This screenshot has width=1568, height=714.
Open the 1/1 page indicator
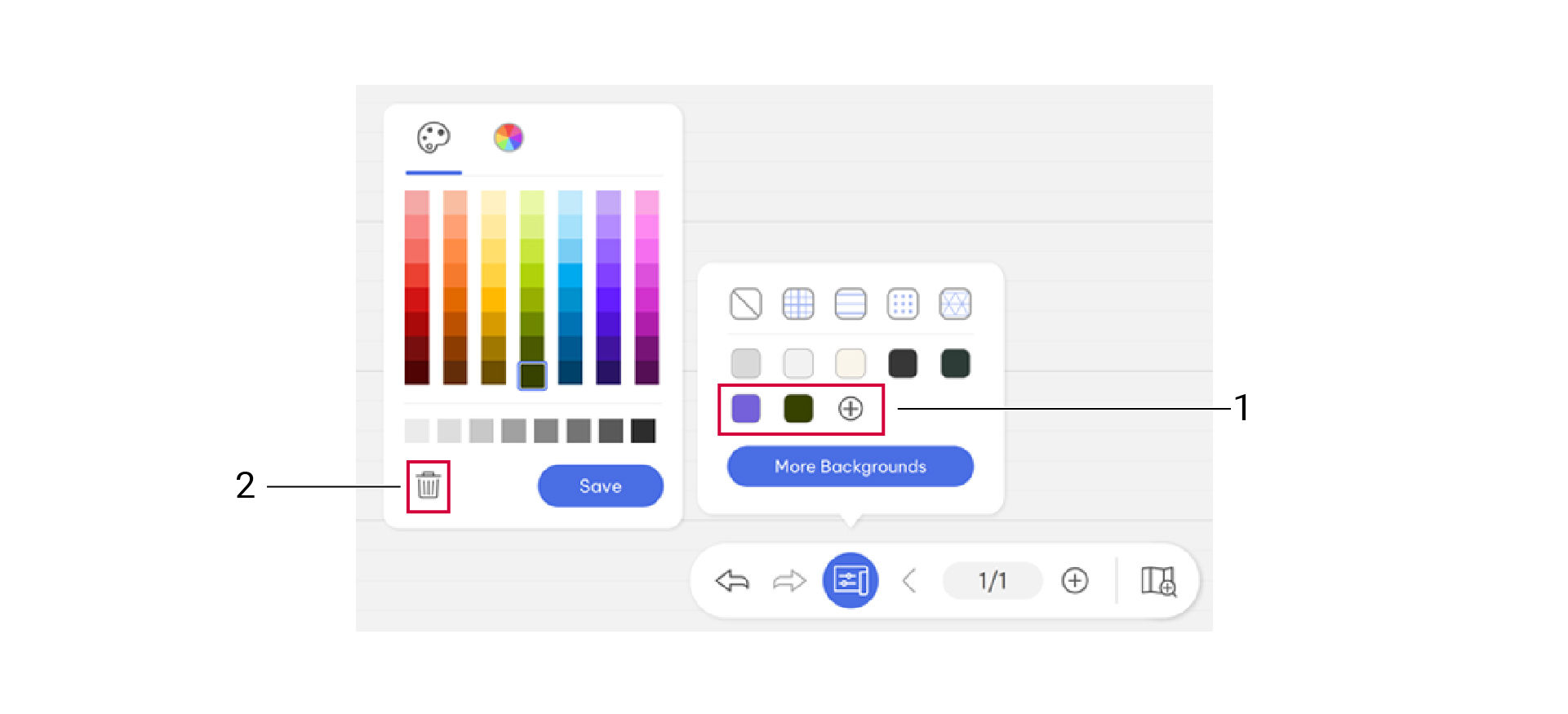click(x=992, y=580)
